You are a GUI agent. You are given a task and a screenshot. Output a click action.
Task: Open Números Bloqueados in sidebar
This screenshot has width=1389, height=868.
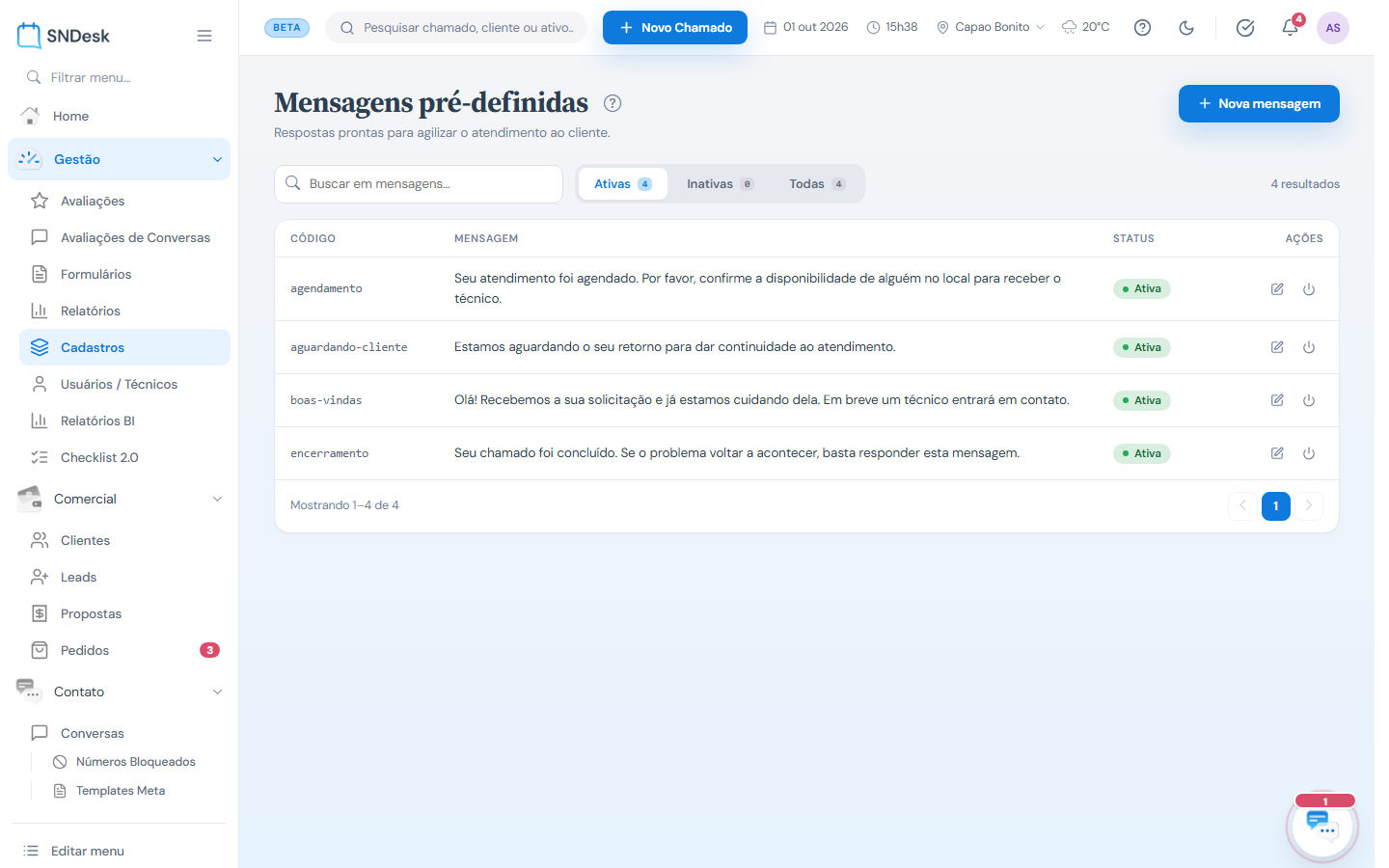point(136,762)
